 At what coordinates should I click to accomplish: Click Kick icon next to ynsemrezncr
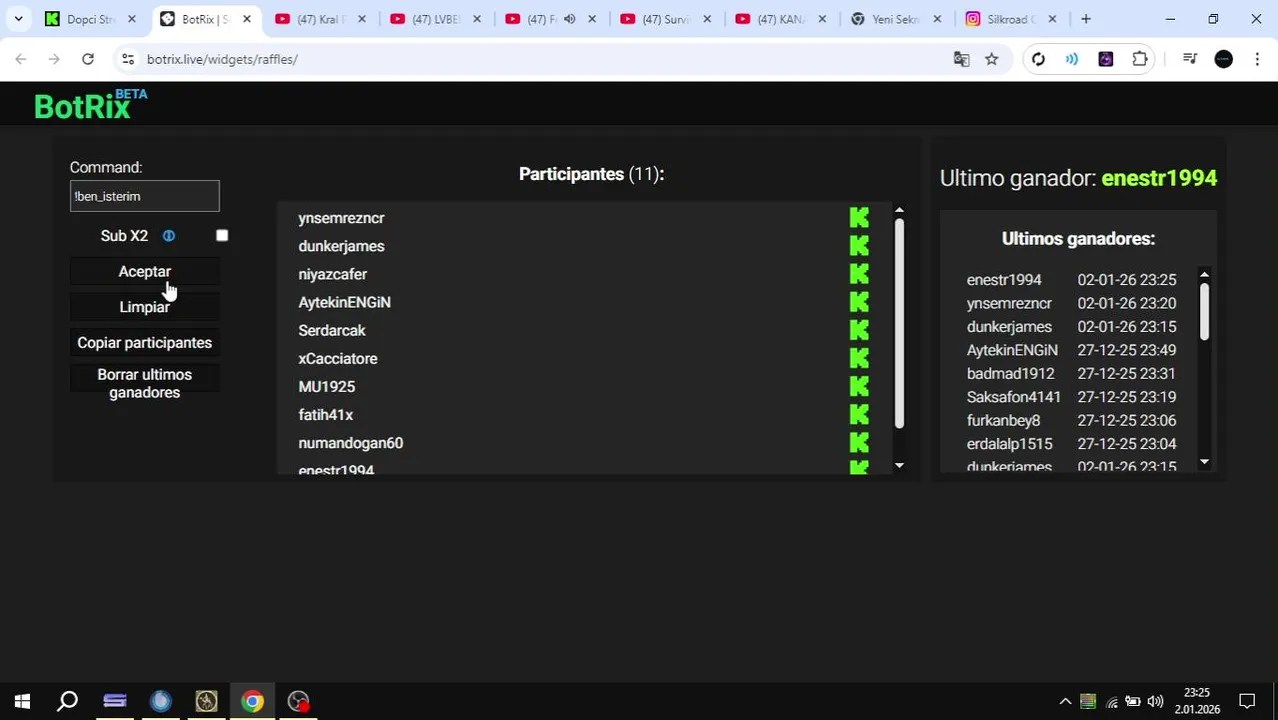pyautogui.click(x=859, y=218)
